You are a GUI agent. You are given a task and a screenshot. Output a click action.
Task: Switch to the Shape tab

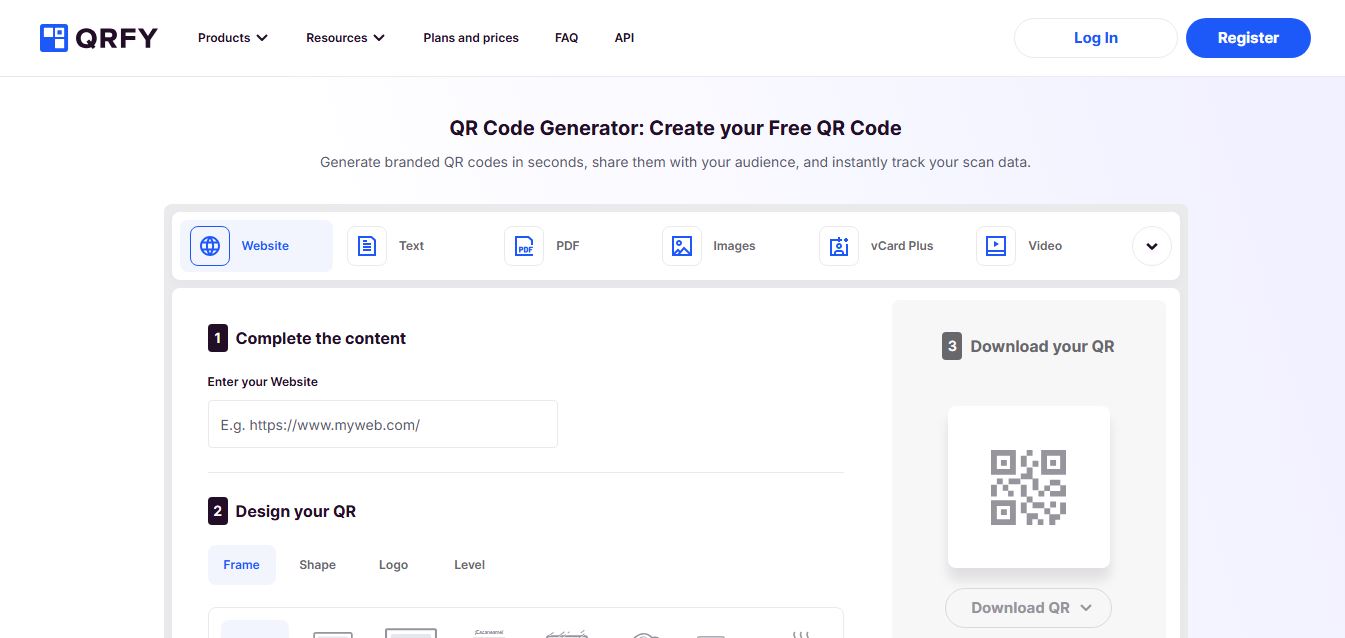pyautogui.click(x=317, y=565)
